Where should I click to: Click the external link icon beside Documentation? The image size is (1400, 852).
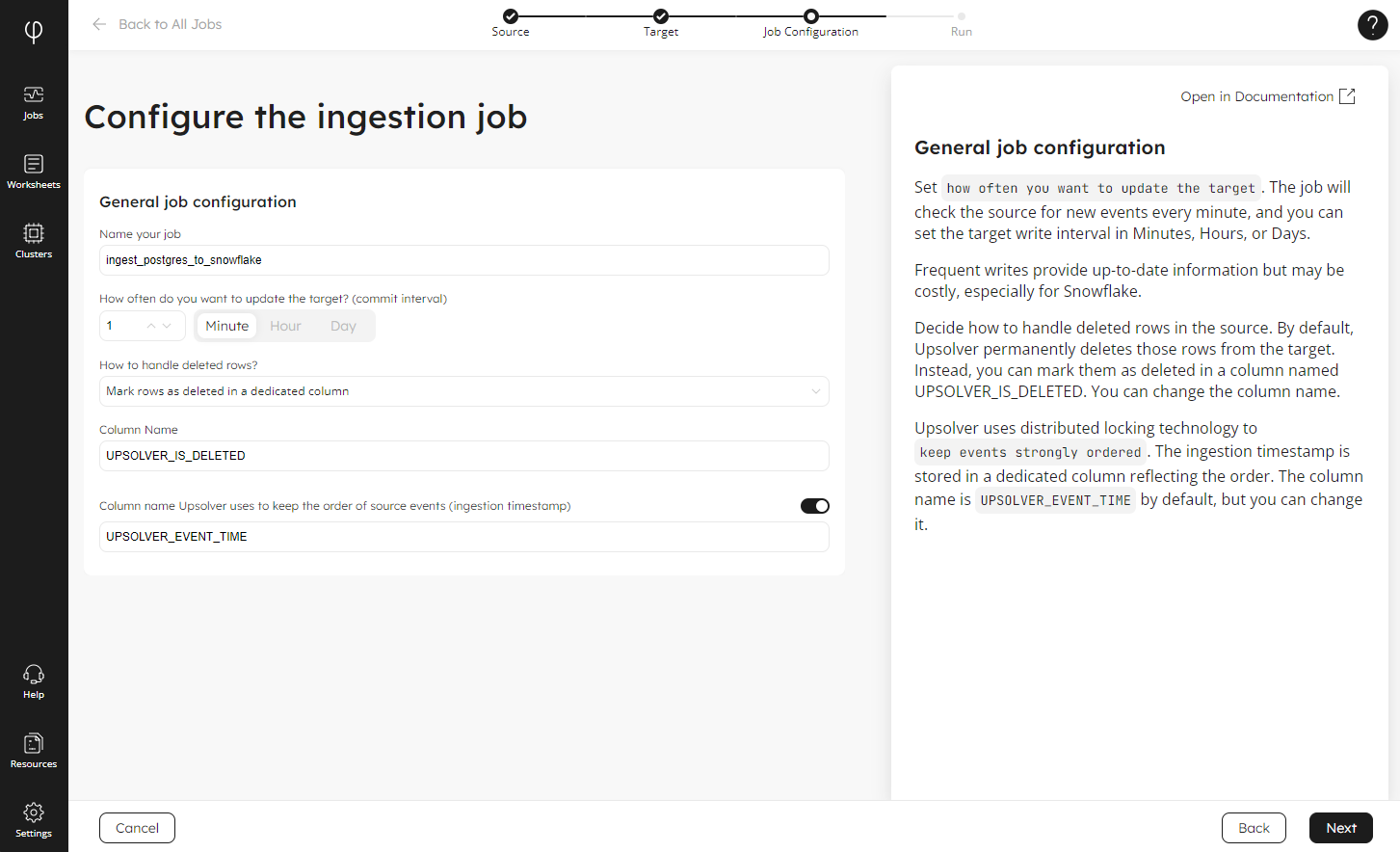(x=1347, y=96)
